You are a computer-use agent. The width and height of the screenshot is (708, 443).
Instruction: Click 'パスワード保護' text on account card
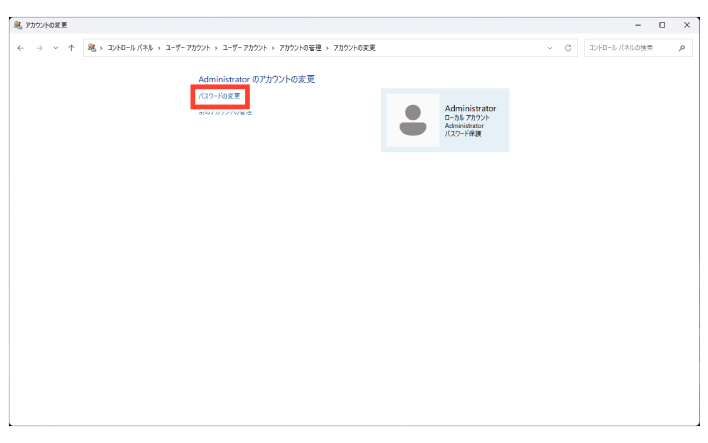[x=463, y=134]
